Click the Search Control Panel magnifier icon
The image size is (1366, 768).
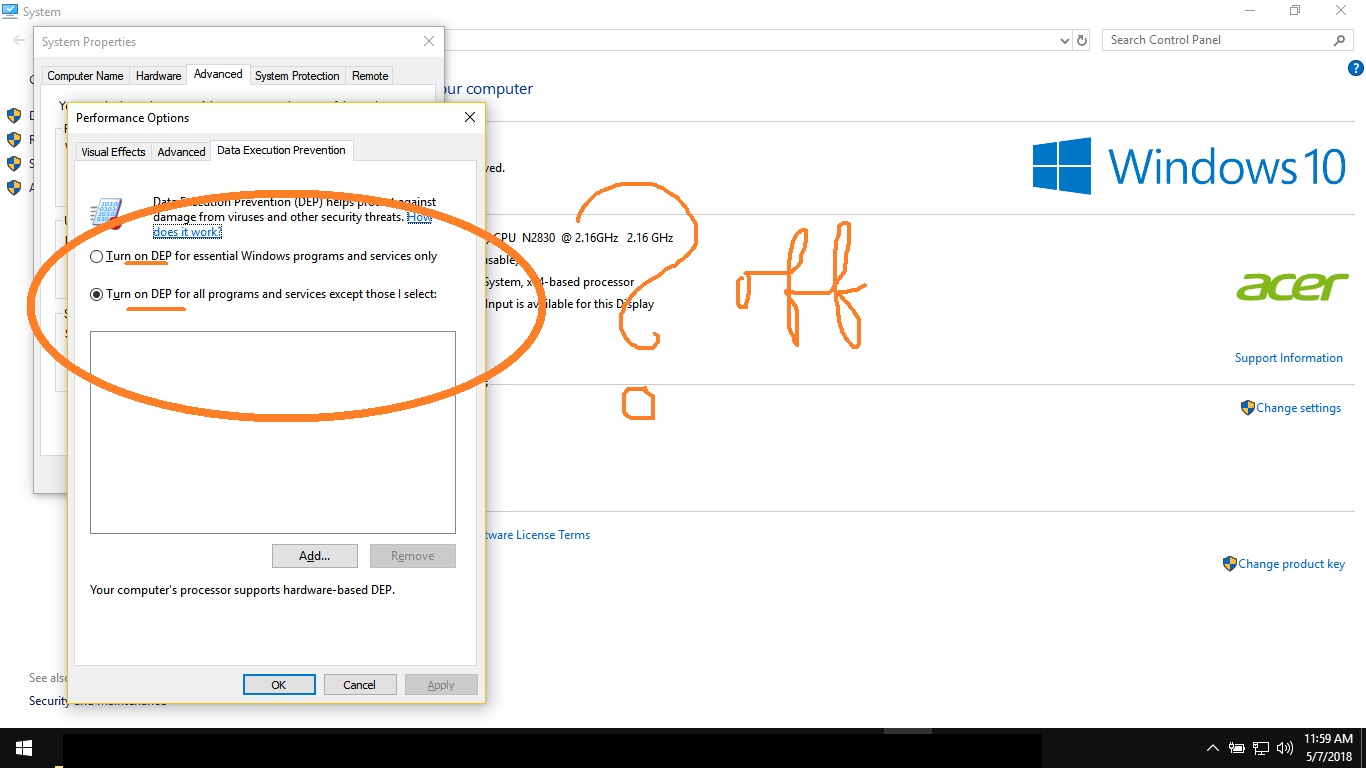click(x=1340, y=40)
